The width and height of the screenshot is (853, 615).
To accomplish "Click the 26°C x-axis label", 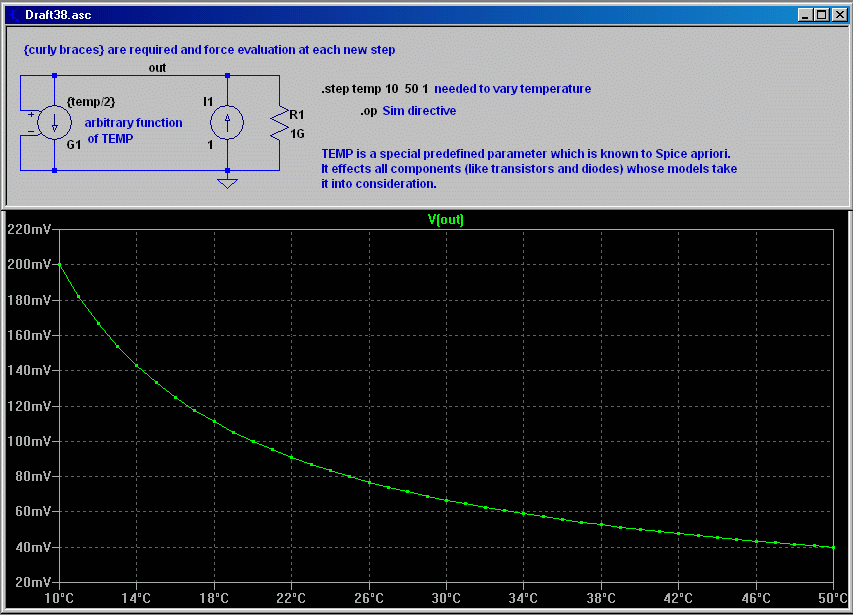I will (369, 599).
